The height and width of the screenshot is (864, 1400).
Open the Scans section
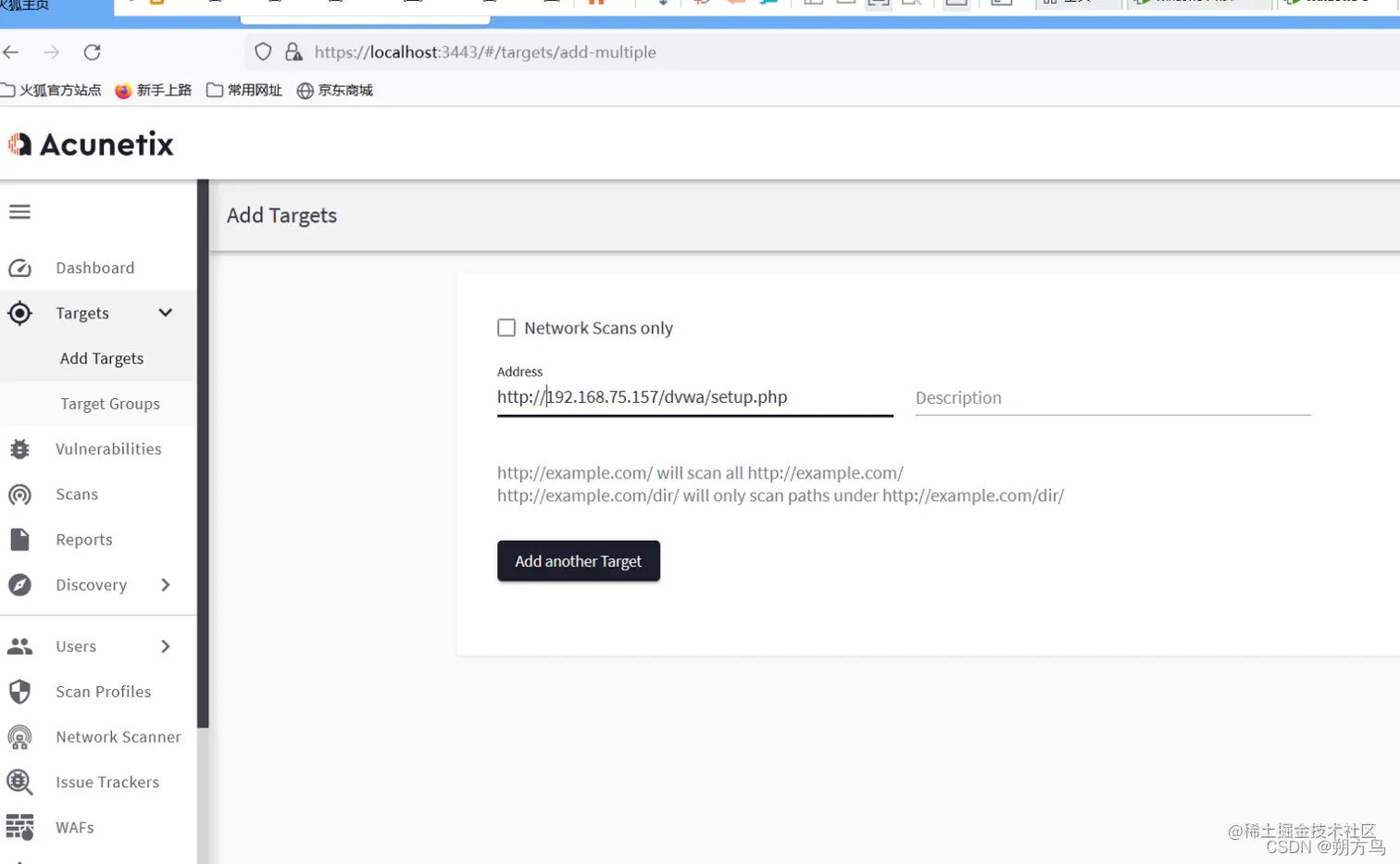click(77, 495)
